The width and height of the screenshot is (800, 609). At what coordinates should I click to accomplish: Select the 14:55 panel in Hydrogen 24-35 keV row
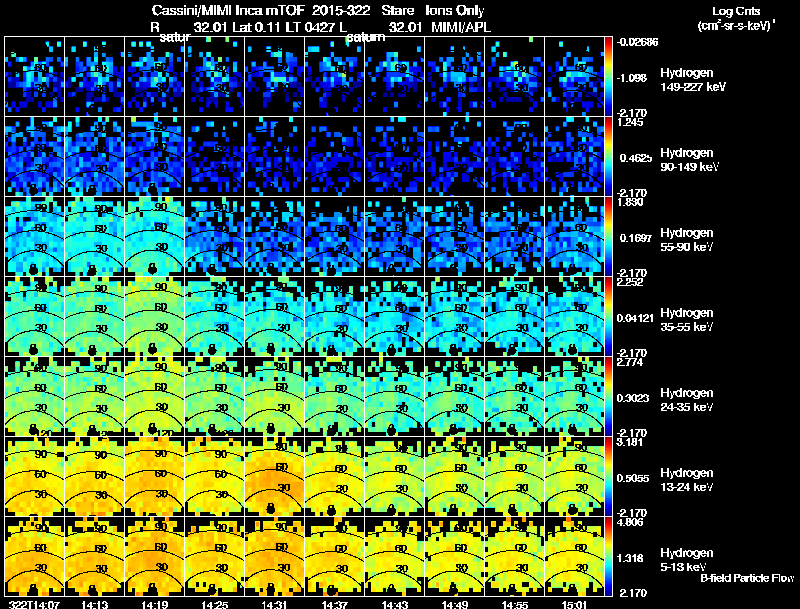pos(515,396)
